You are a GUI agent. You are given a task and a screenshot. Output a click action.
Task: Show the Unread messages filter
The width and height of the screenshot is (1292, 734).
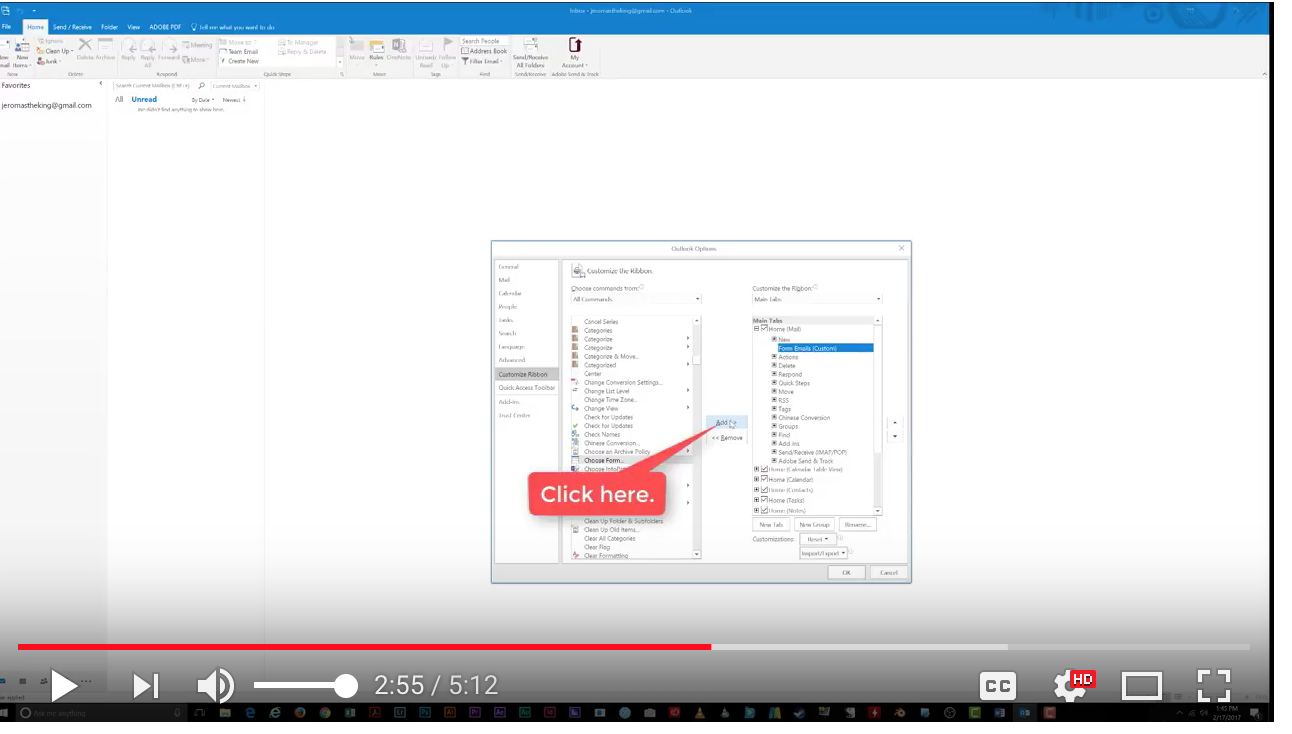[144, 99]
